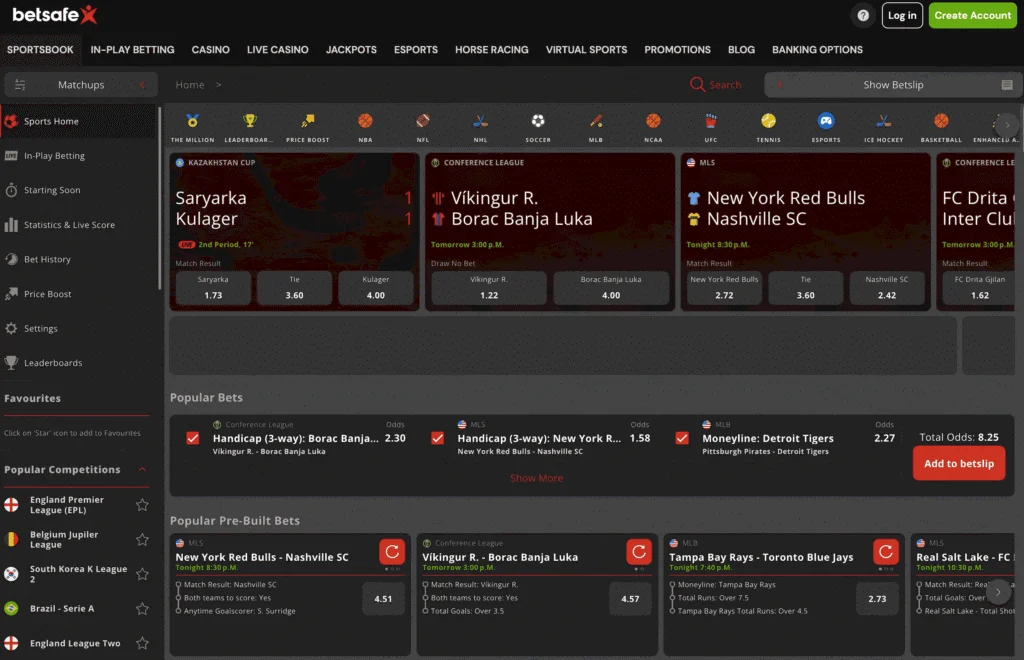Rebuild New York Red Bulls pre-built bet
Viewport: 1024px width, 660px height.
(392, 552)
